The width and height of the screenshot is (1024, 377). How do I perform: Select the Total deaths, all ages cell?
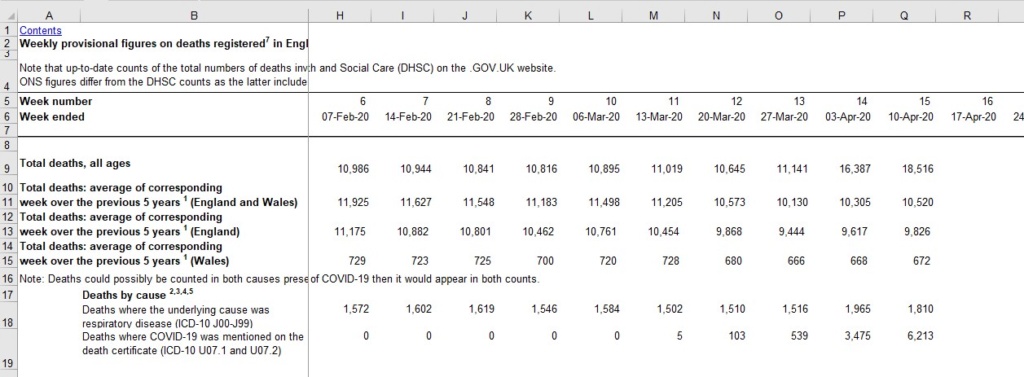click(x=70, y=163)
